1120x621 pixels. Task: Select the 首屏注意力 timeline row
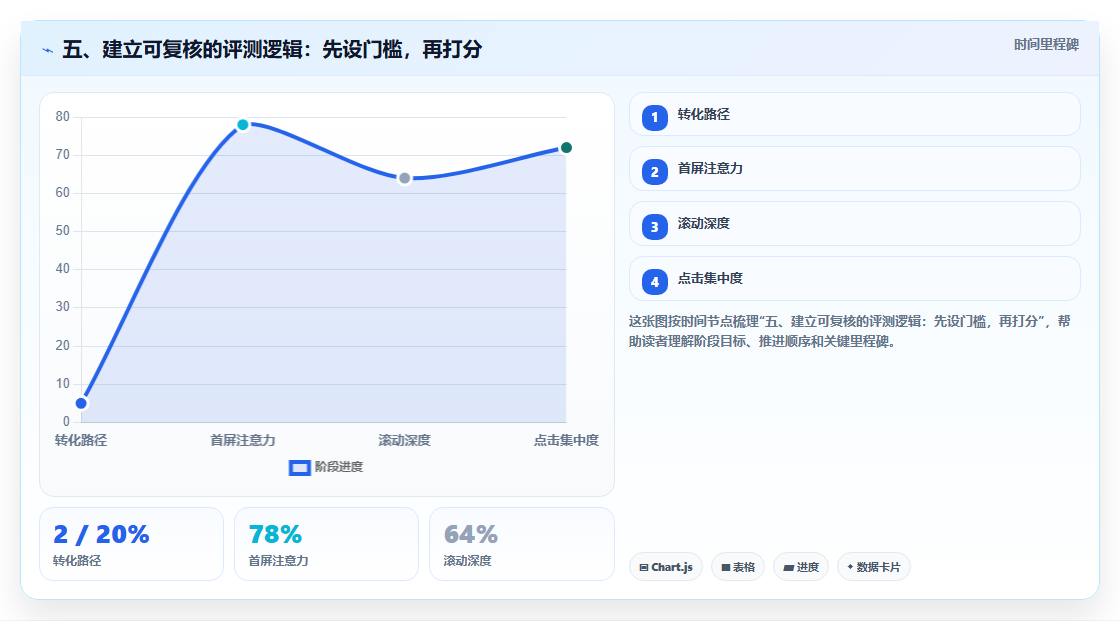[x=854, y=169]
